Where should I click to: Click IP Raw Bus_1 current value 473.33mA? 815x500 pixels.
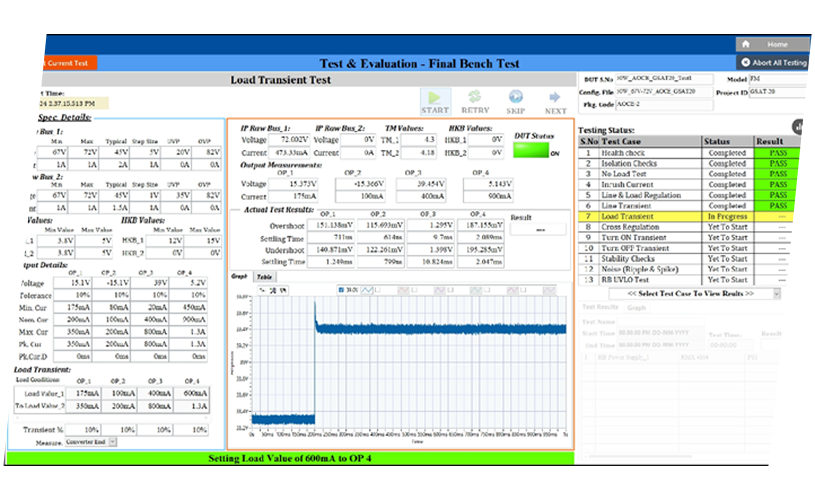point(289,153)
